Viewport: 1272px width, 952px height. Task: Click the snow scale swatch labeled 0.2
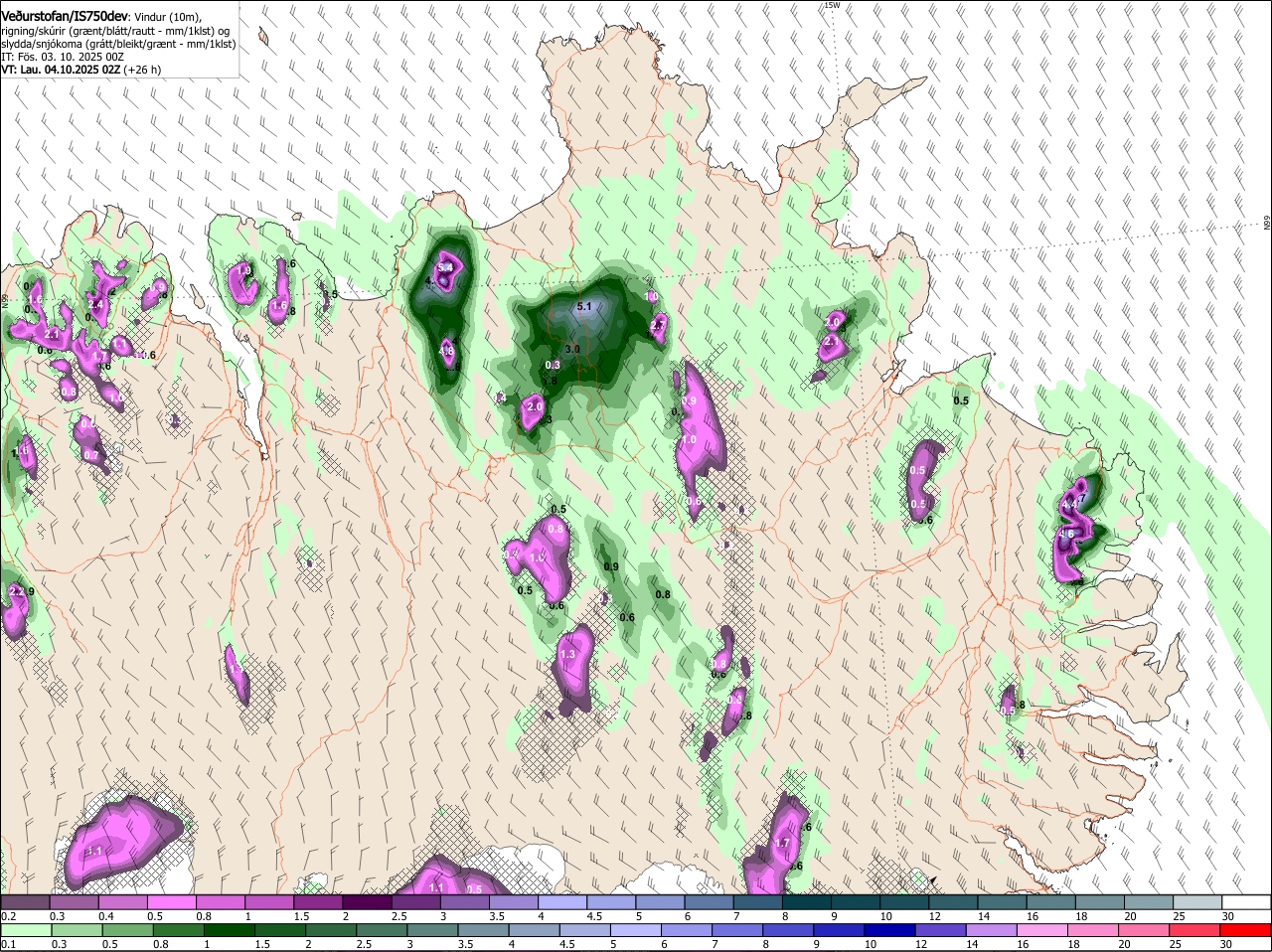pos(25,901)
